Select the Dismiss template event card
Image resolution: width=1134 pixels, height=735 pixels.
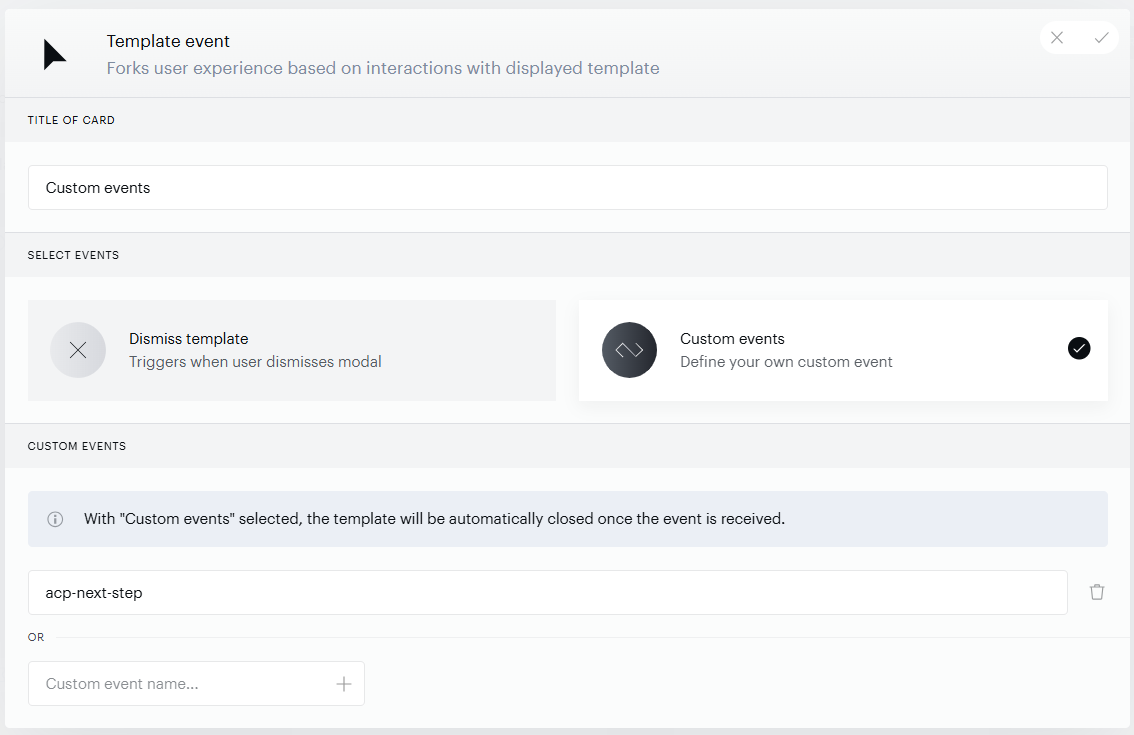pyautogui.click(x=292, y=350)
